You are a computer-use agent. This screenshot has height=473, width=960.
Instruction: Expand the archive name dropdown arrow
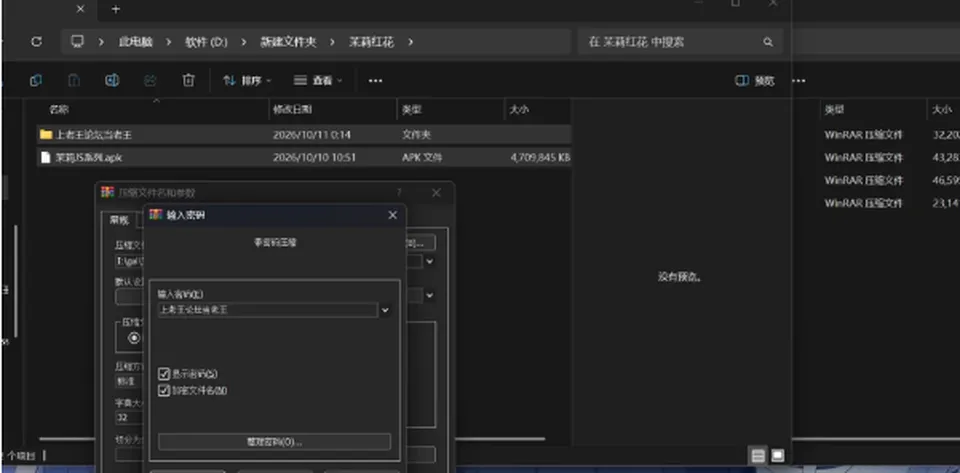click(x=430, y=261)
